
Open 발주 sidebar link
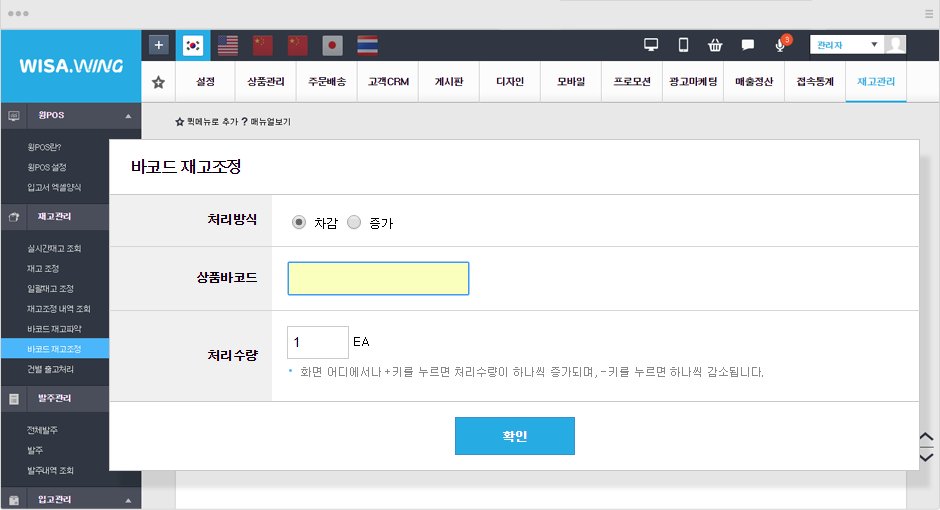(35, 450)
